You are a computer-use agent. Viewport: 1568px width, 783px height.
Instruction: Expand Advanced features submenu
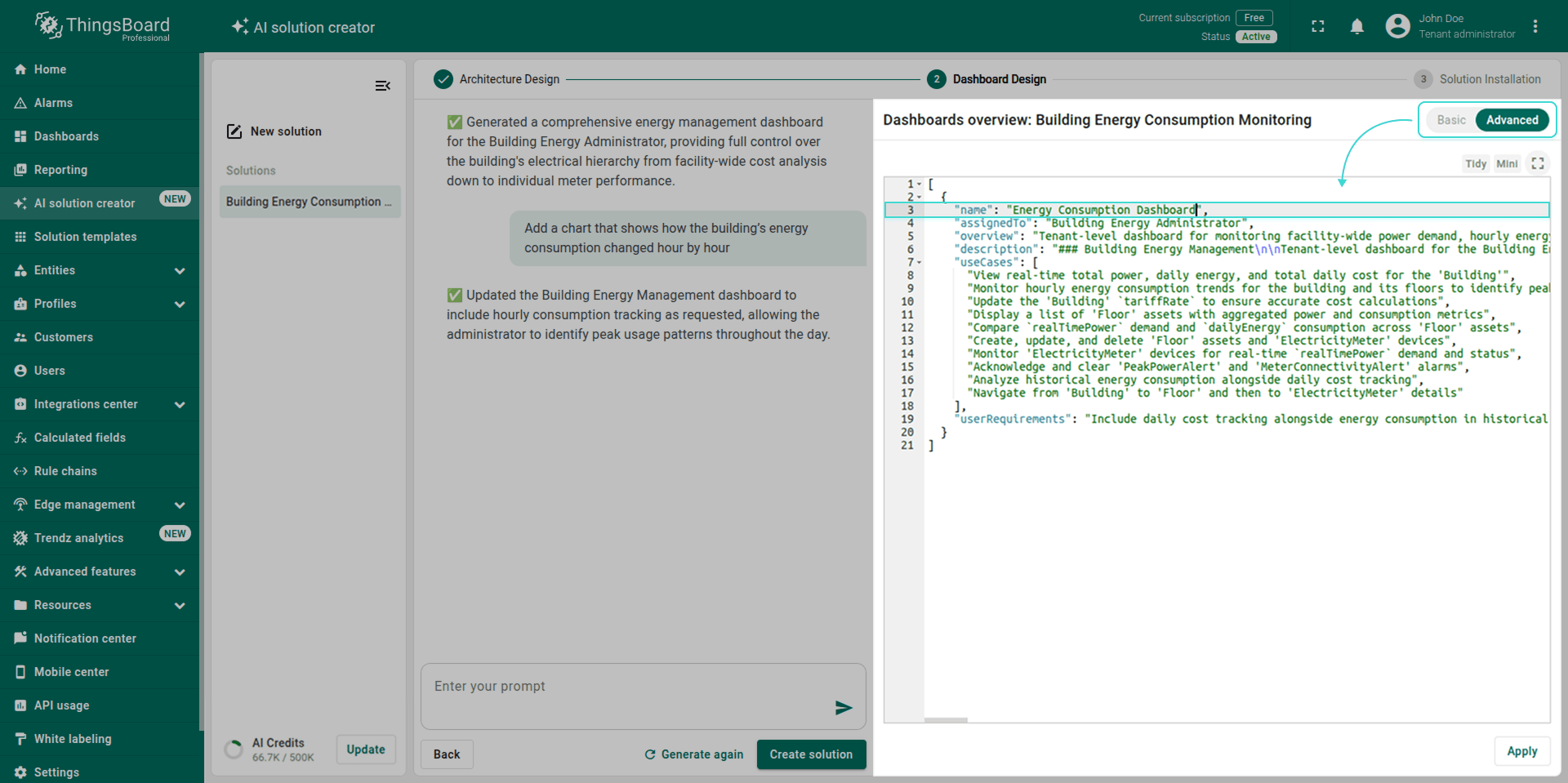click(180, 572)
